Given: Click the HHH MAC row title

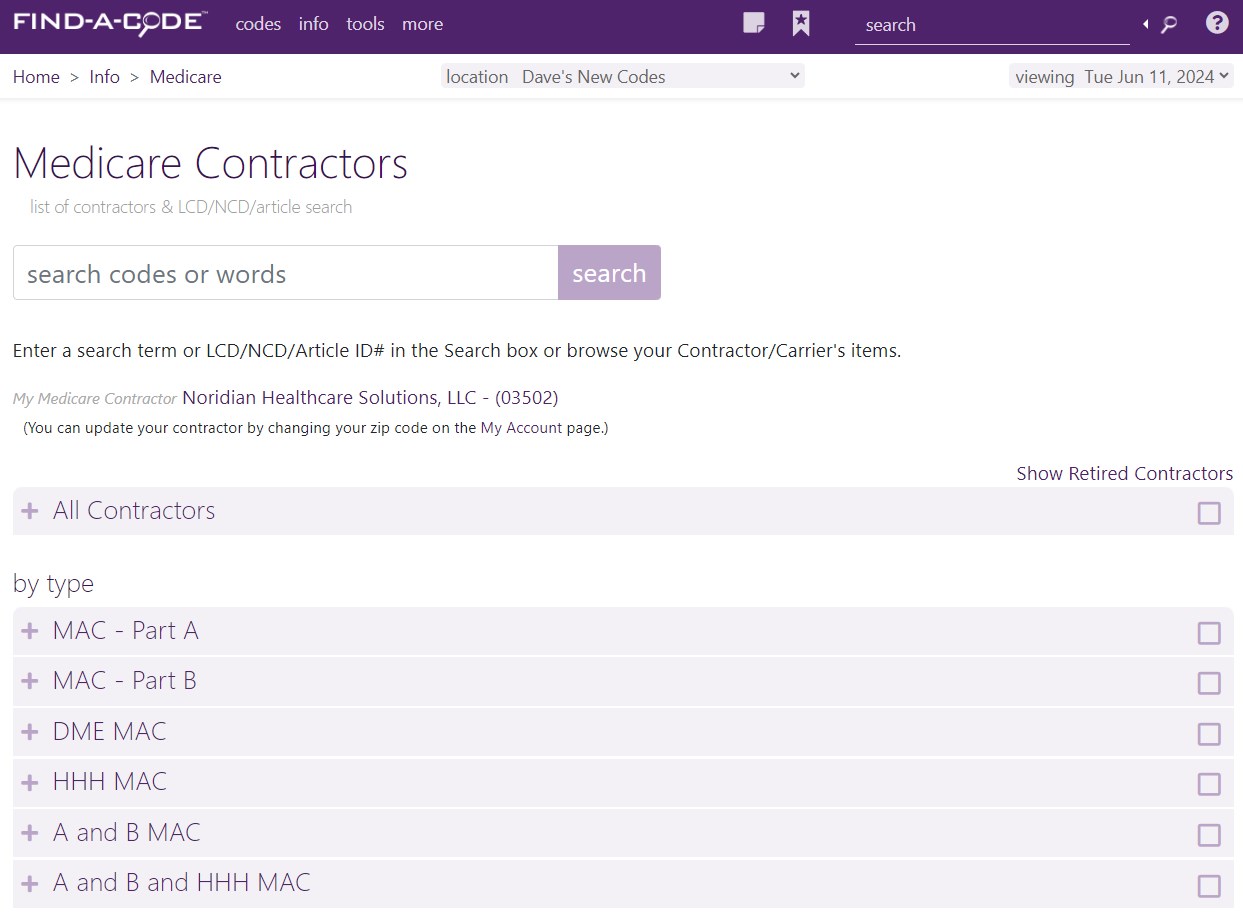Looking at the screenshot, I should (x=110, y=782).
